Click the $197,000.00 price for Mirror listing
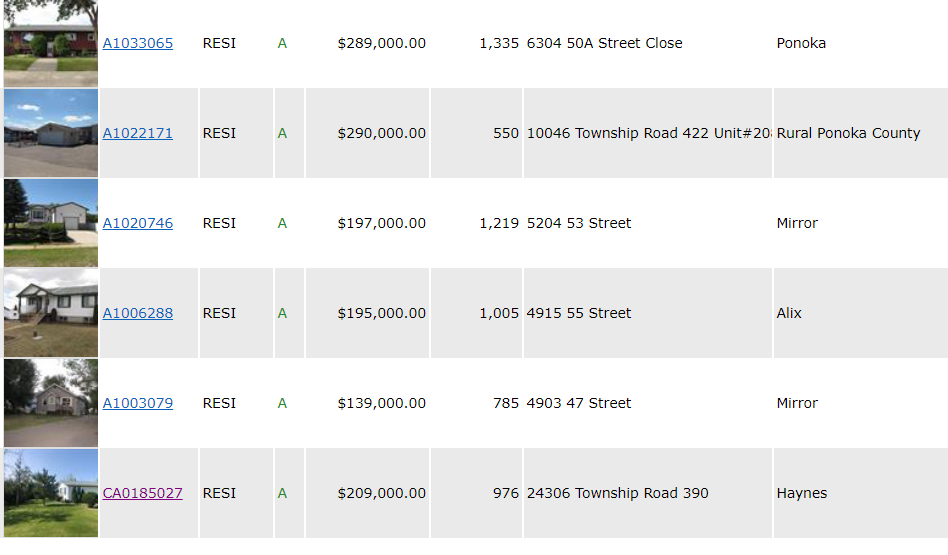 (x=381, y=224)
